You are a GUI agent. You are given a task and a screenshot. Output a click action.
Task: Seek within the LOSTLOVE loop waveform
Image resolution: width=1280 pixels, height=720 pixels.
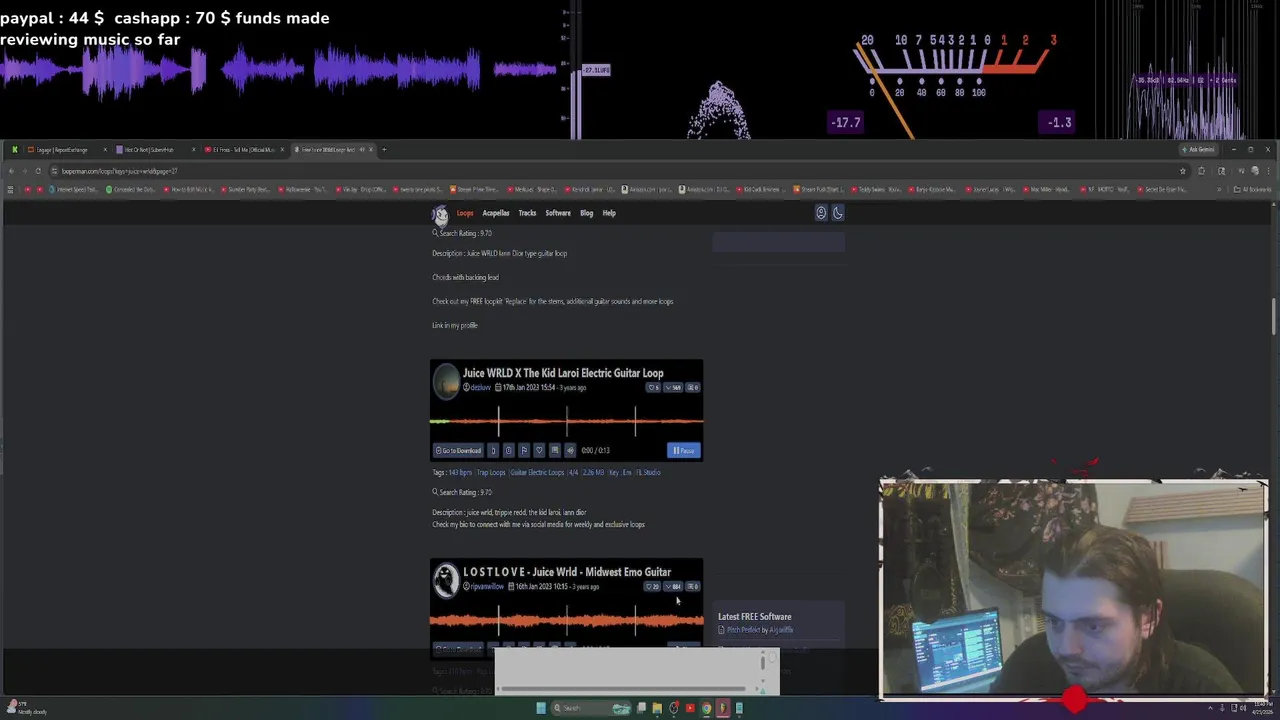pos(566,621)
